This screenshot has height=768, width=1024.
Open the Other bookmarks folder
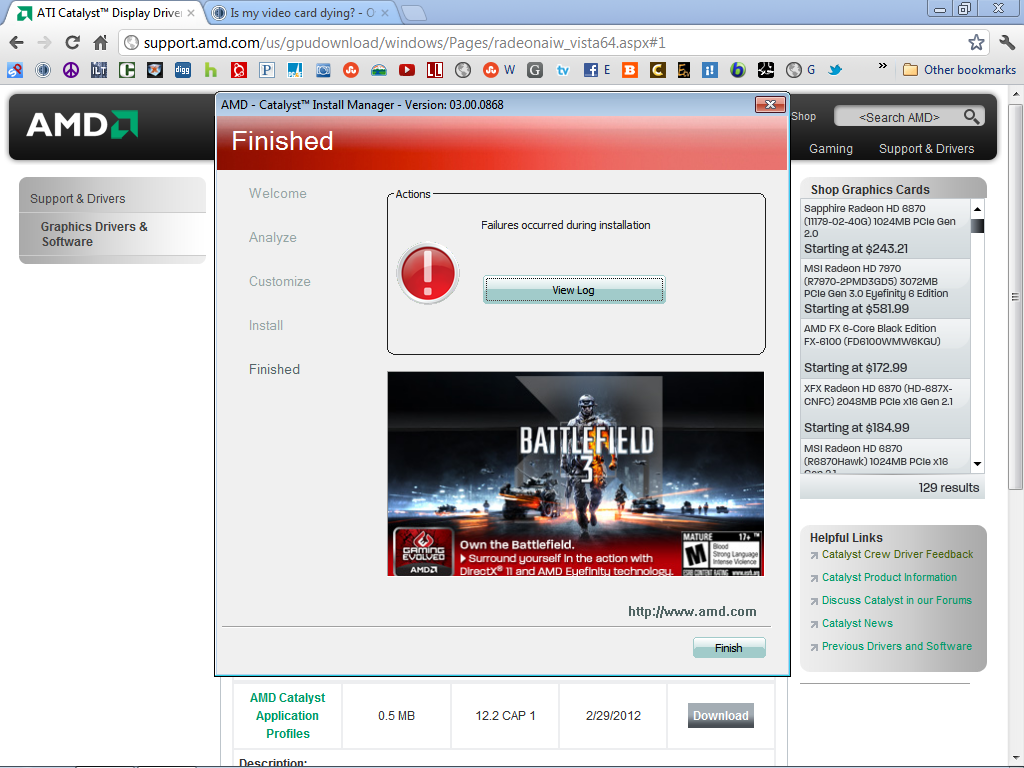[959, 70]
